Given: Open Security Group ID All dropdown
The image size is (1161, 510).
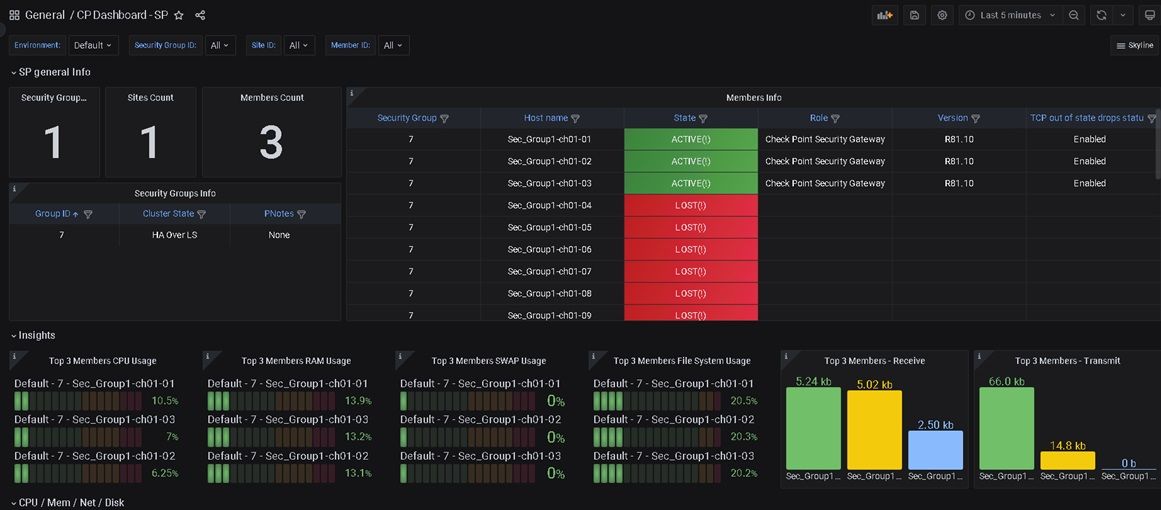Looking at the screenshot, I should (x=220, y=45).
